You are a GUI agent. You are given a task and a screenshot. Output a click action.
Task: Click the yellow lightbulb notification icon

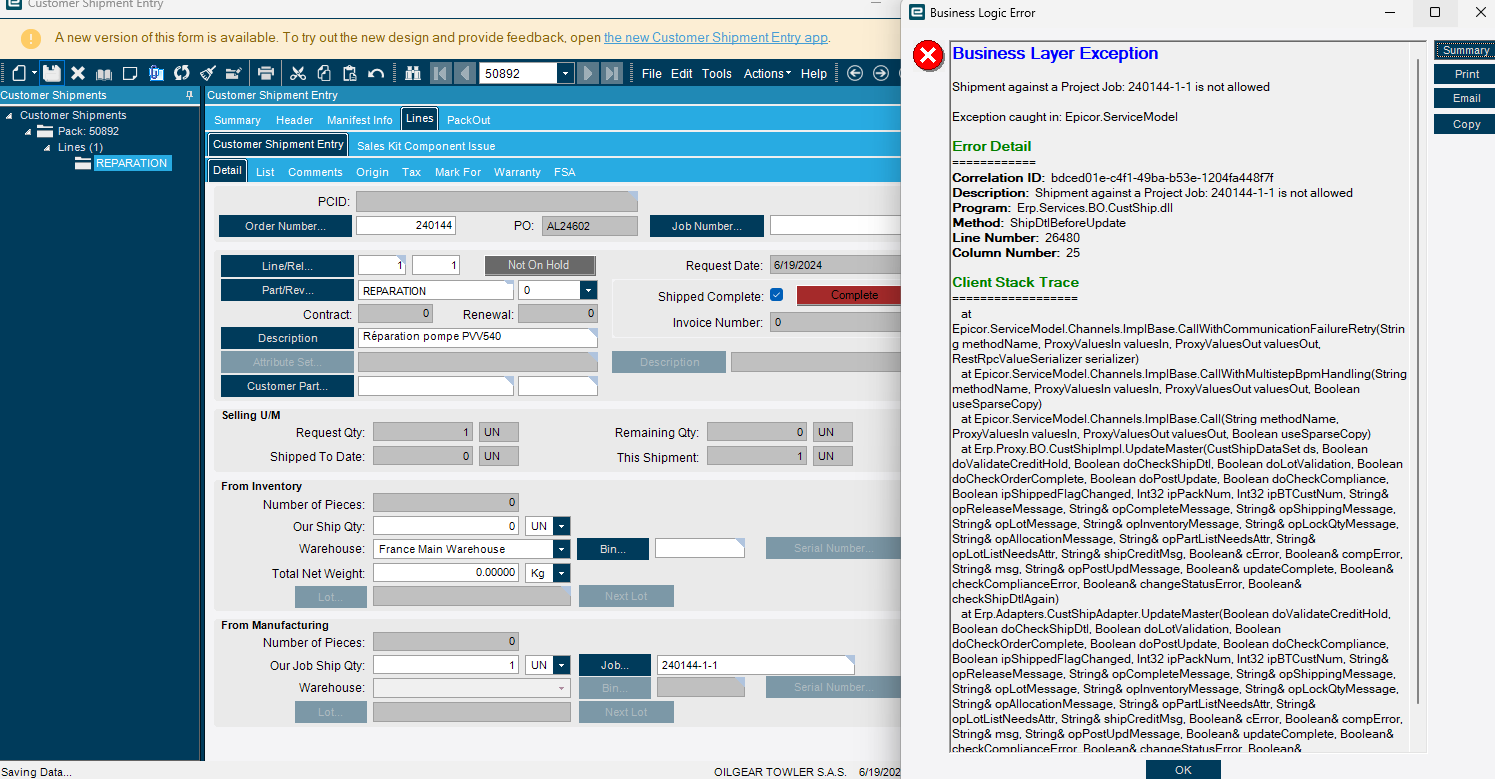coord(31,38)
